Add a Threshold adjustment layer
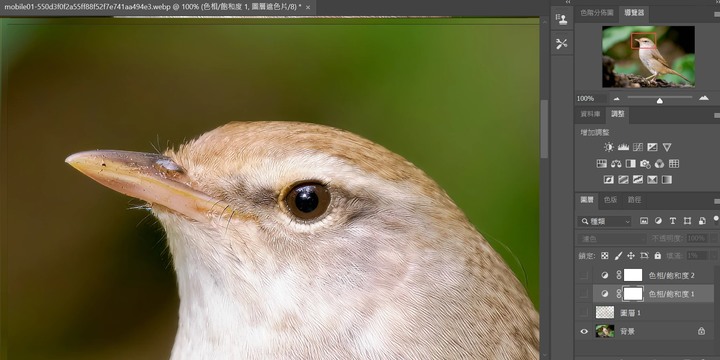 tap(638, 180)
